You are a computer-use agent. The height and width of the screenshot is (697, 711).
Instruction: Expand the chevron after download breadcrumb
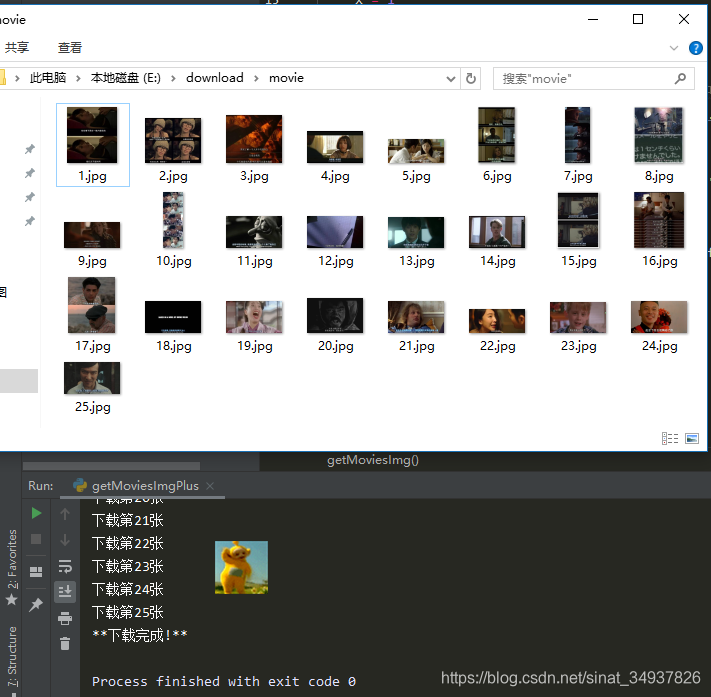point(256,78)
